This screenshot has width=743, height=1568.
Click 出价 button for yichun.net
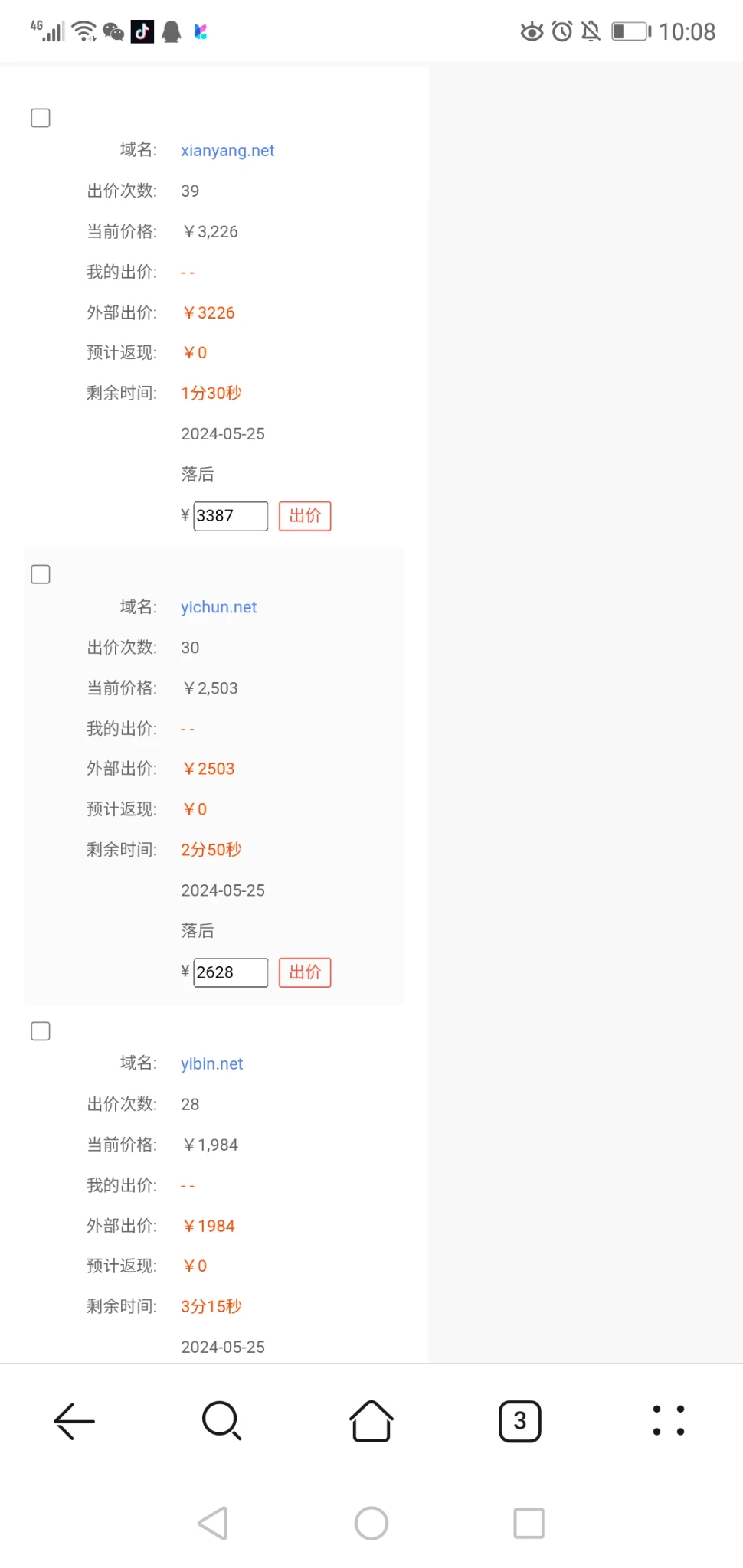click(x=305, y=972)
